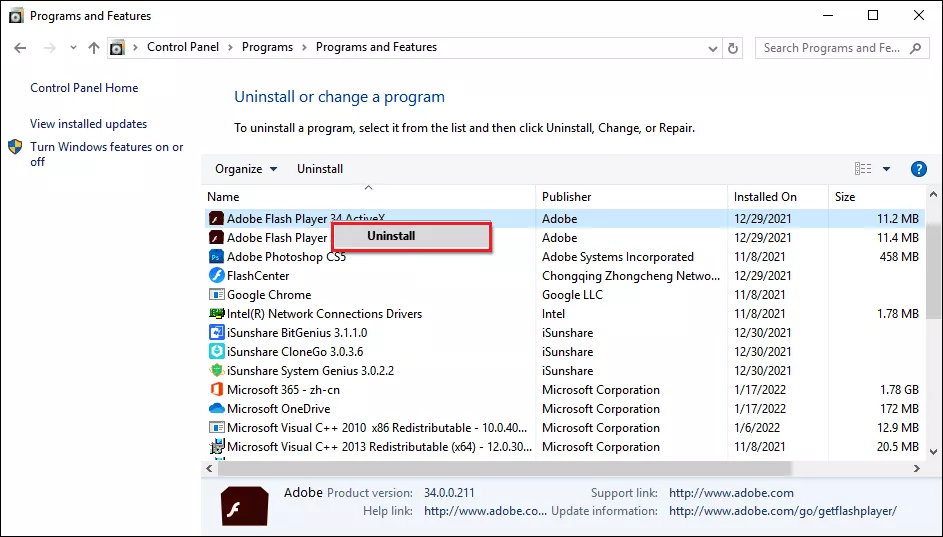Open Control Panel Home link

[84, 88]
